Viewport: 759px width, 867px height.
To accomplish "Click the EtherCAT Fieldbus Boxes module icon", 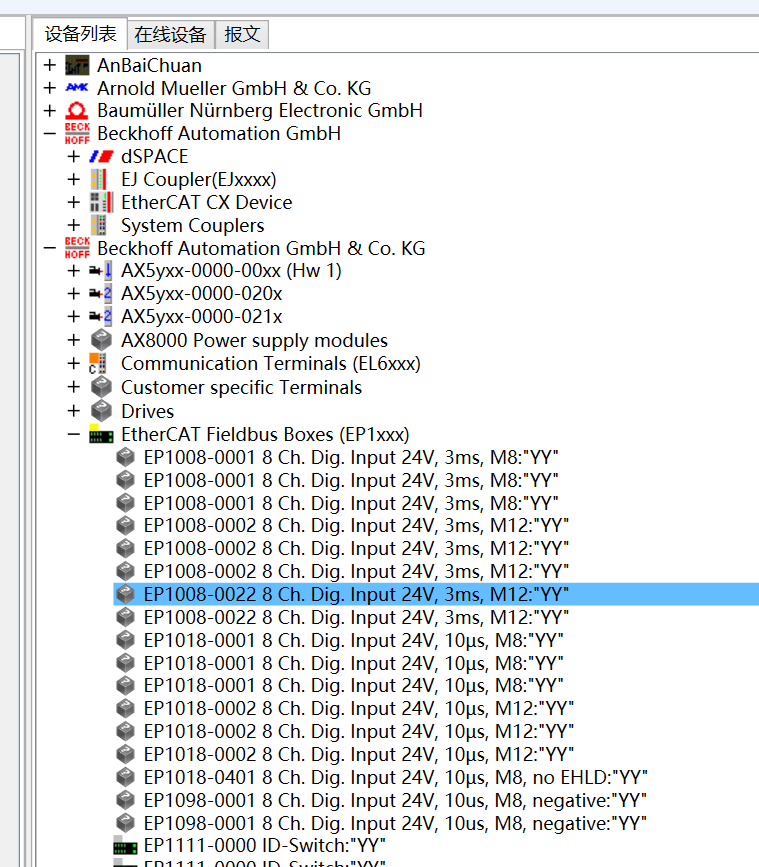I will (101, 435).
